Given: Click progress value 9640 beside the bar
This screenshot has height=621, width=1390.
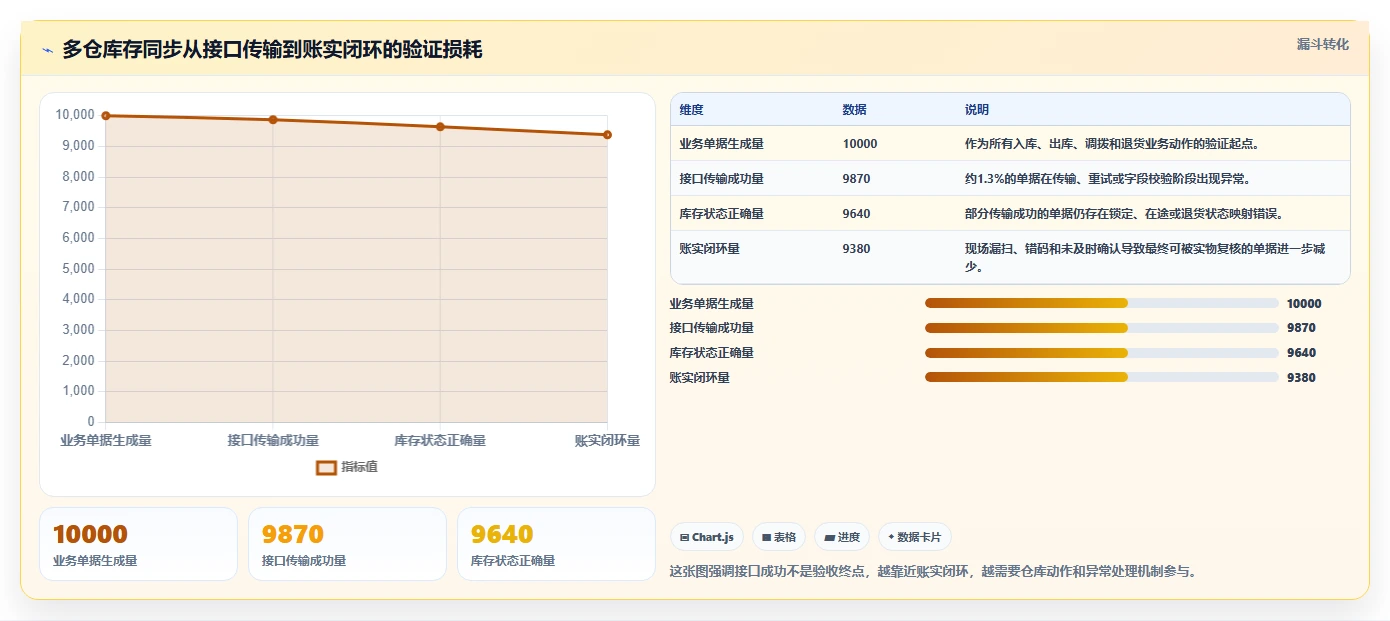Looking at the screenshot, I should coord(1301,353).
